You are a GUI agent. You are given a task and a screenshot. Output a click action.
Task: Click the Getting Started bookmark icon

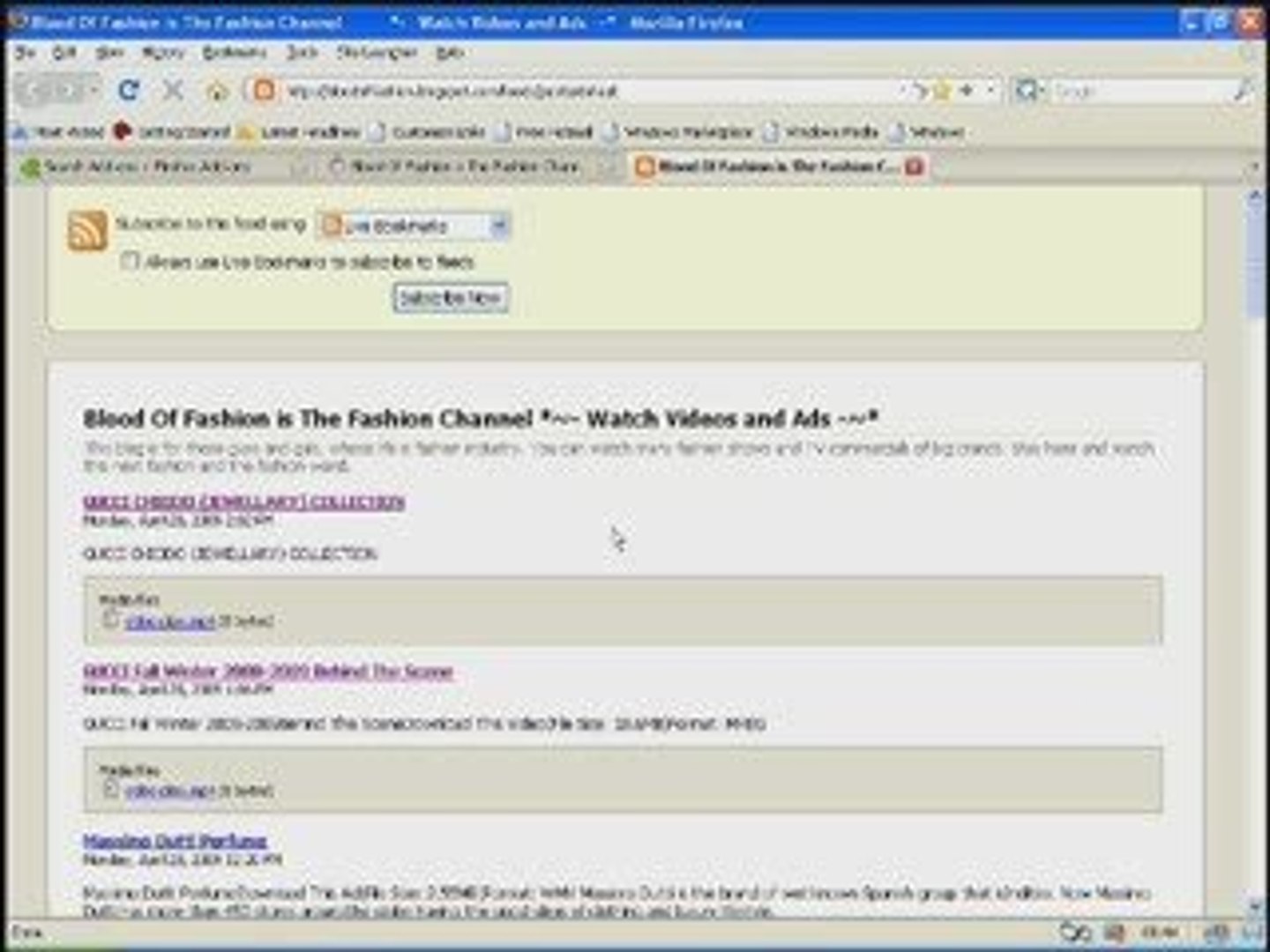click(123, 132)
